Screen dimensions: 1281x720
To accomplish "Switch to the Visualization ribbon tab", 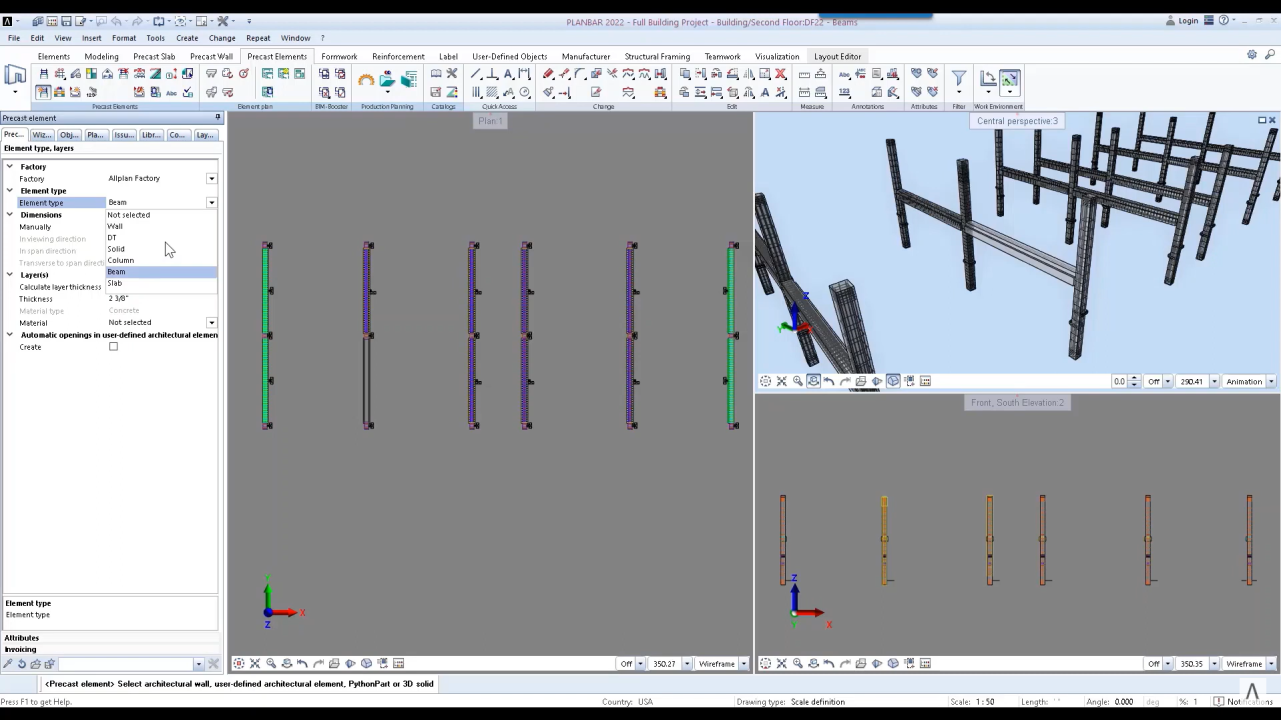I will (x=777, y=56).
